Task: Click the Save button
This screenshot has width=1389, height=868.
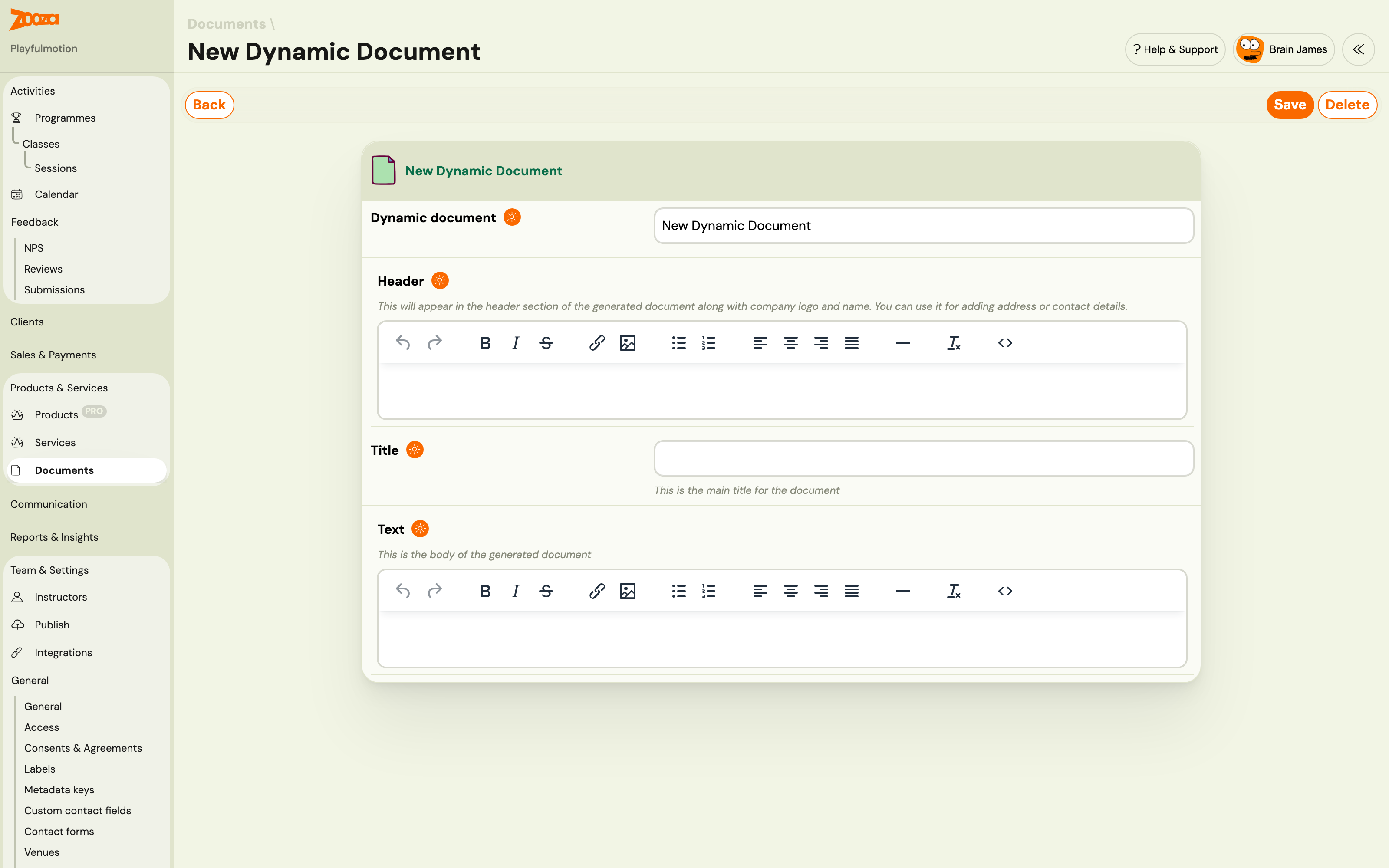Action: click(x=1290, y=105)
